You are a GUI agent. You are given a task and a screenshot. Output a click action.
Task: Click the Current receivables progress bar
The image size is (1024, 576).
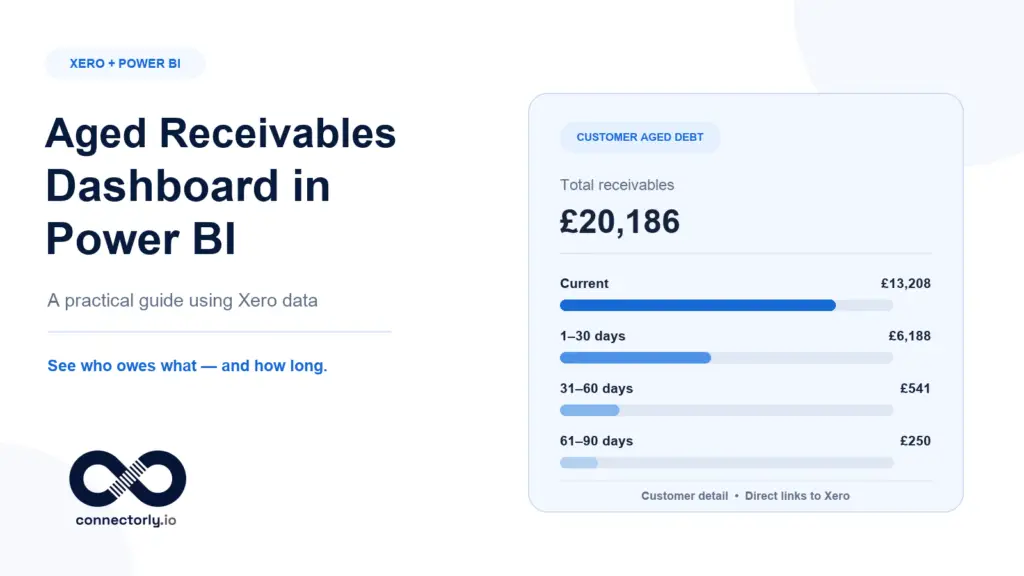726,305
